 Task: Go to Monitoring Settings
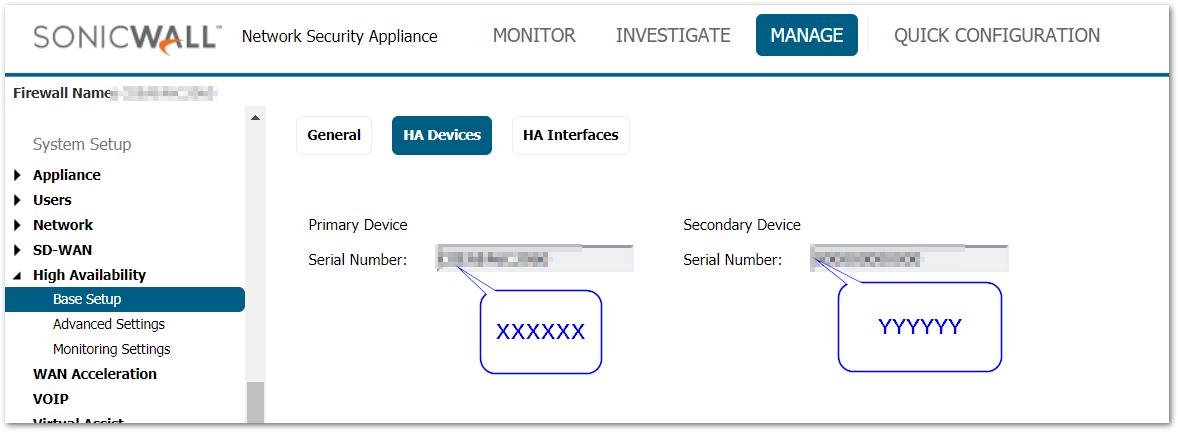click(x=111, y=349)
